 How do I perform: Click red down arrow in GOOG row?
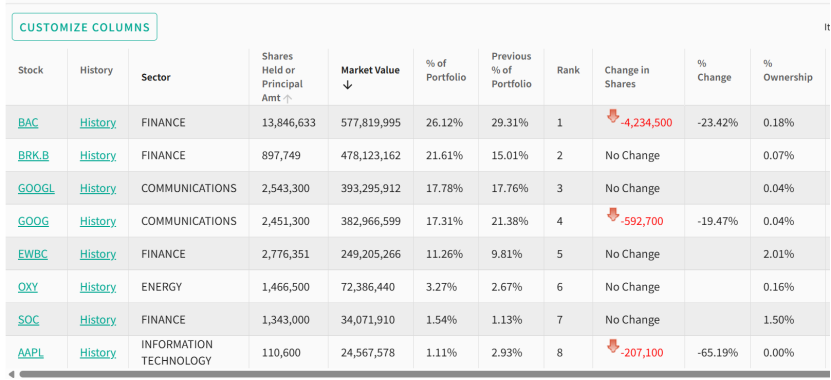pos(613,215)
